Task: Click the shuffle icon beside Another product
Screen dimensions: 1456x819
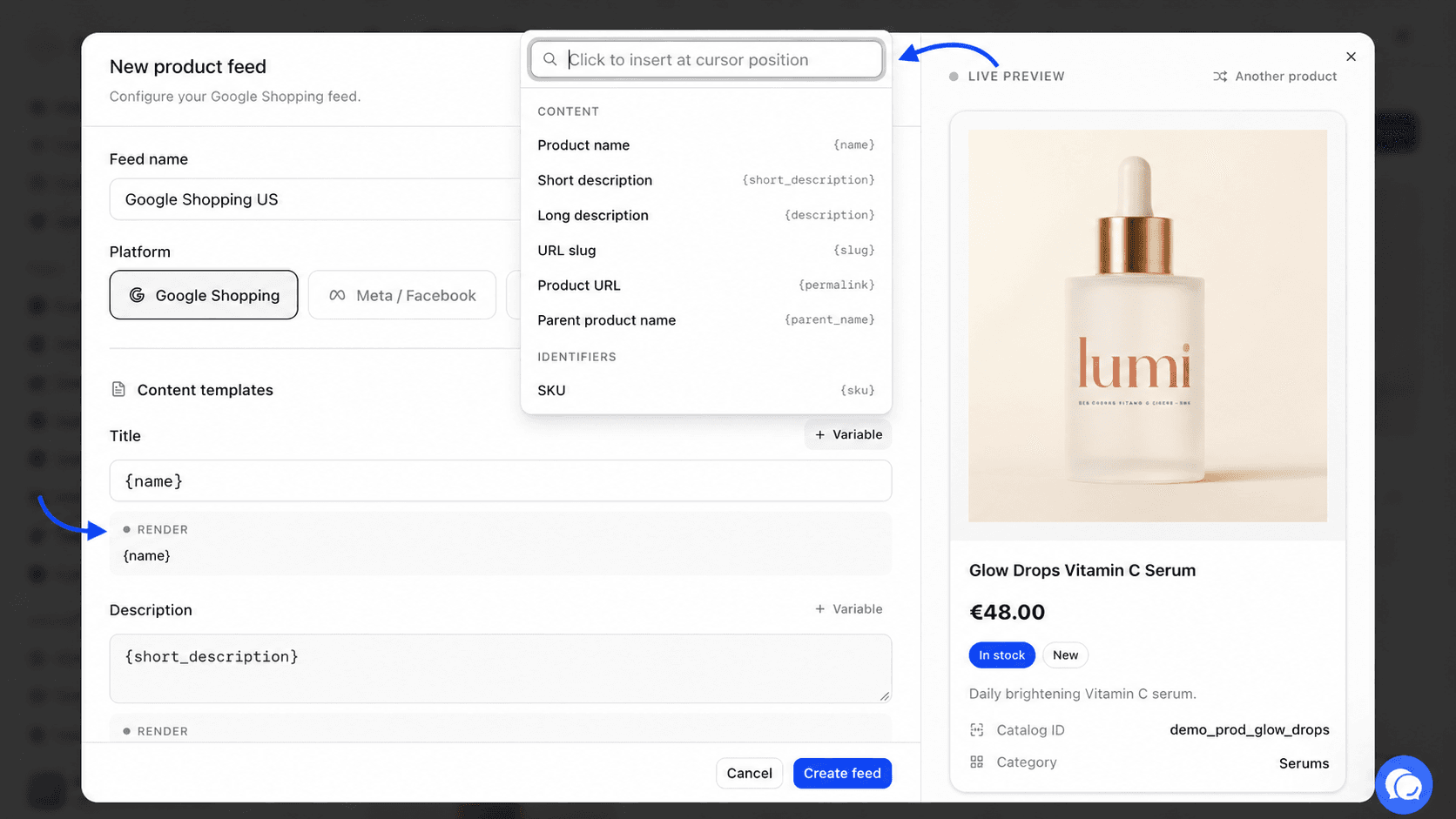Action: tap(1220, 77)
